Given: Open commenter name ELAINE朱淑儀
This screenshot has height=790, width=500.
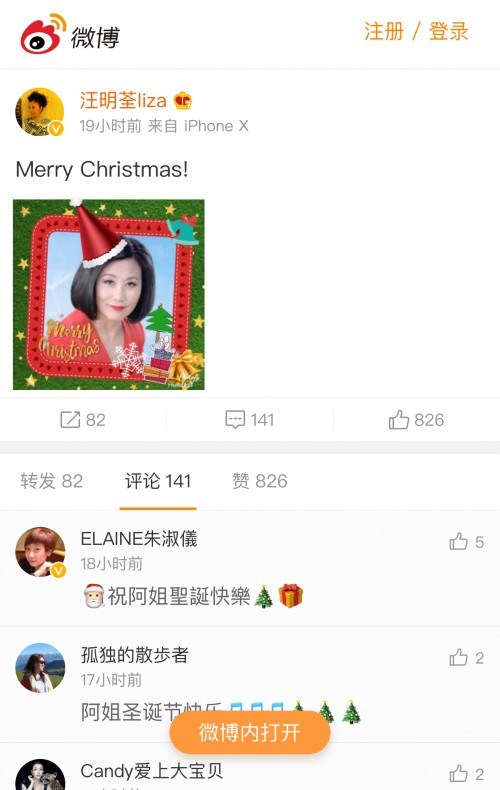Looking at the screenshot, I should pyautogui.click(x=139, y=539).
